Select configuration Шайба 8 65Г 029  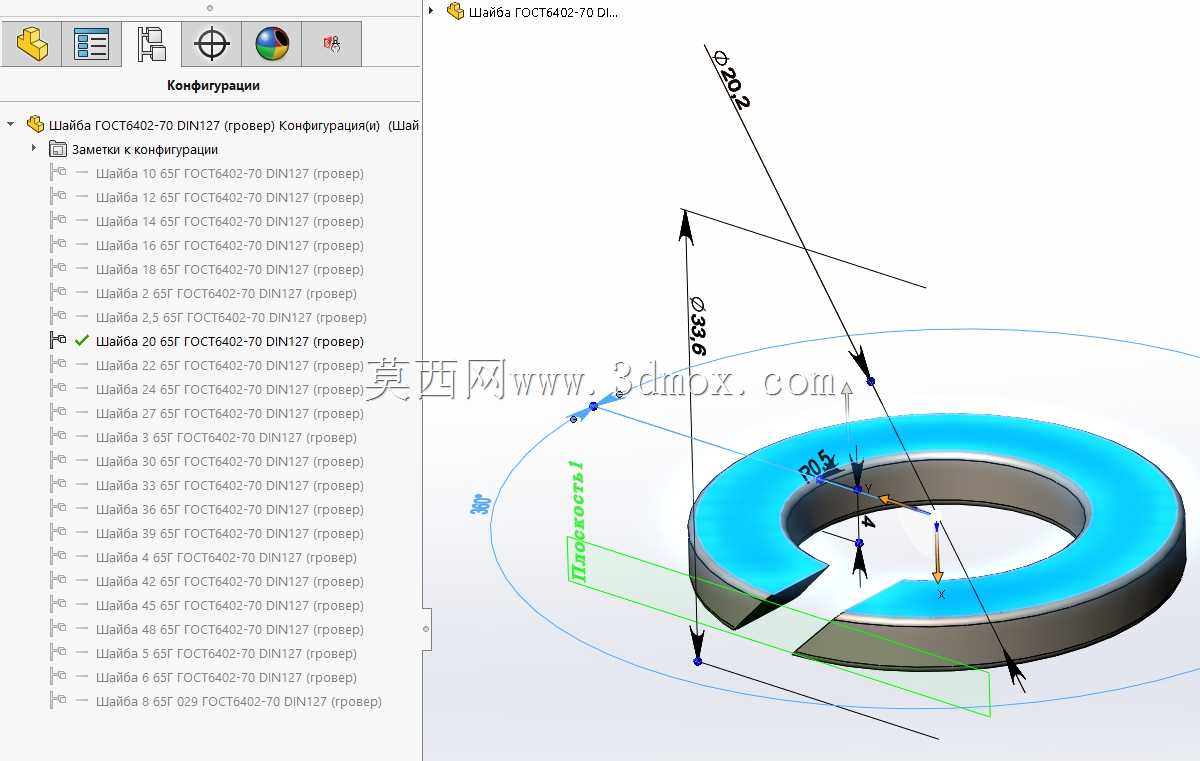239,701
